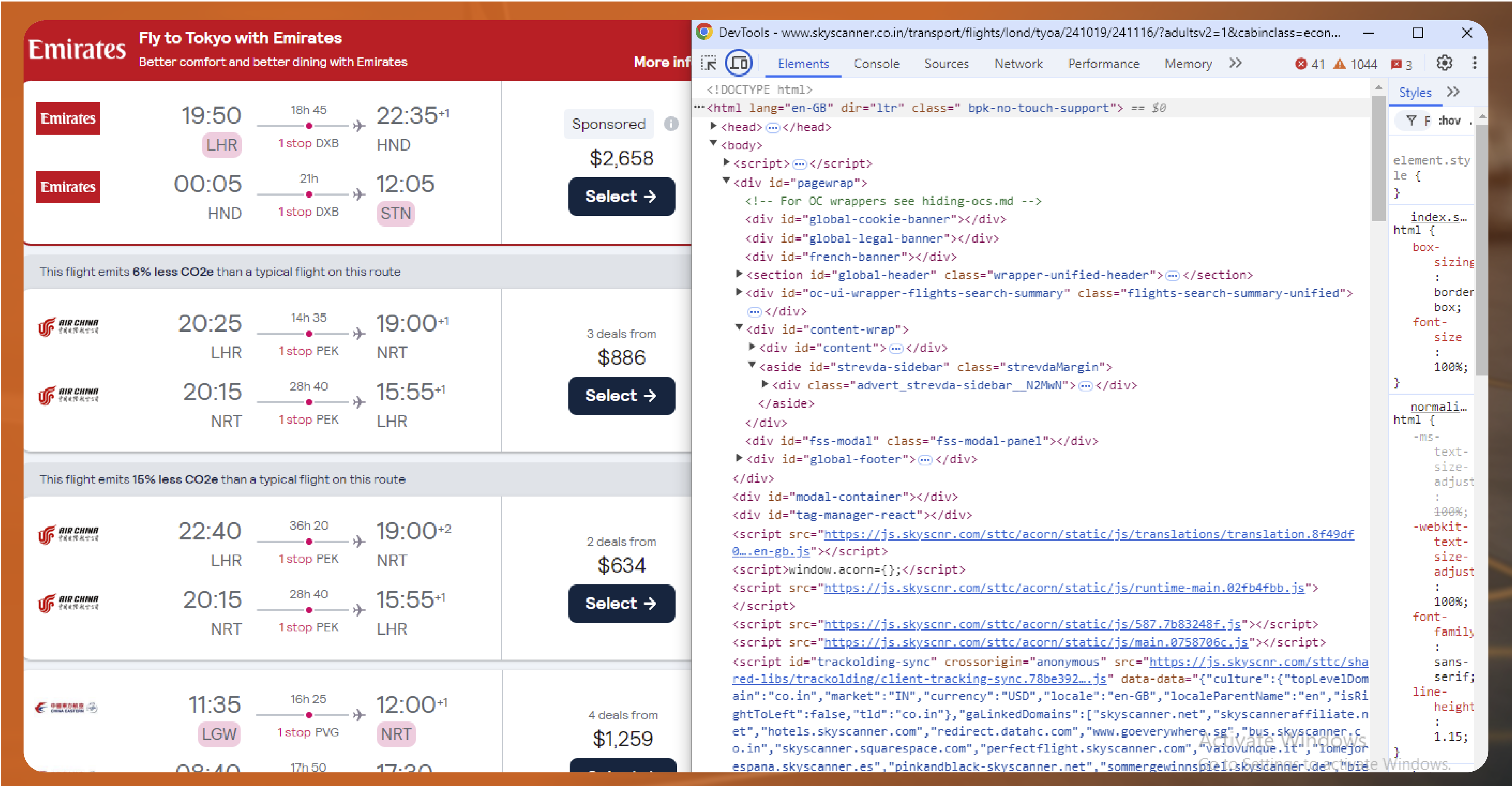Click the Air China logo on 22:40 flight
This screenshot has width=1512, height=786.
[69, 534]
